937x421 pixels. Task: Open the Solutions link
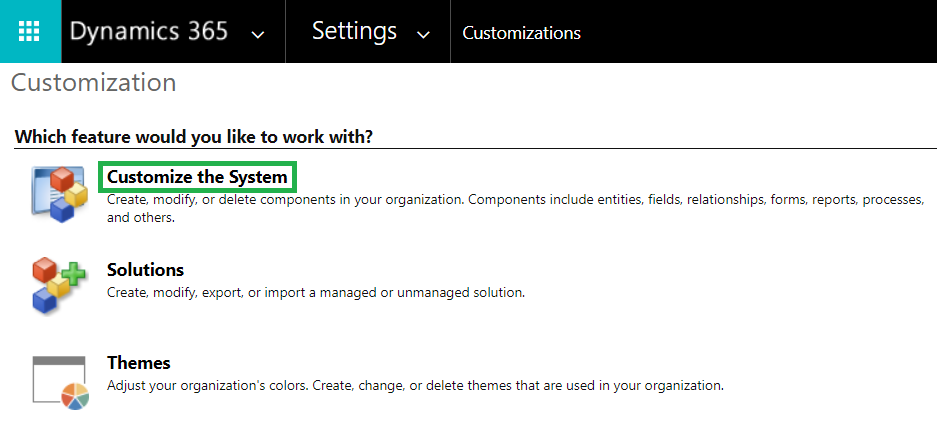pos(145,270)
